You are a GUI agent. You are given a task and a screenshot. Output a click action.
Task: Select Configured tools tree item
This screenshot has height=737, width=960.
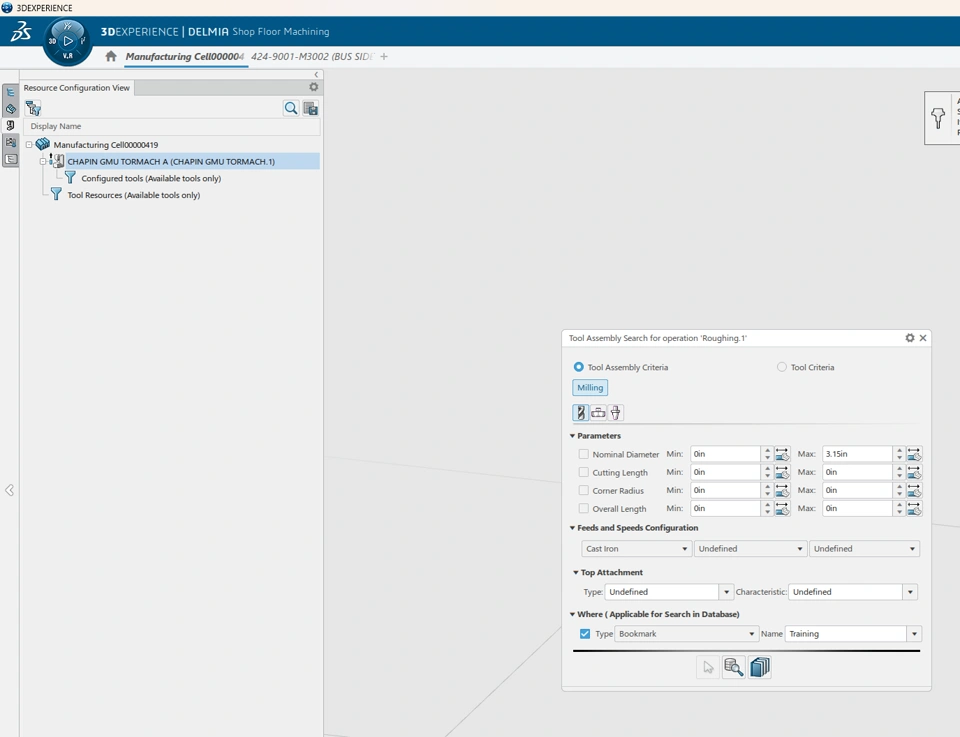(151, 178)
